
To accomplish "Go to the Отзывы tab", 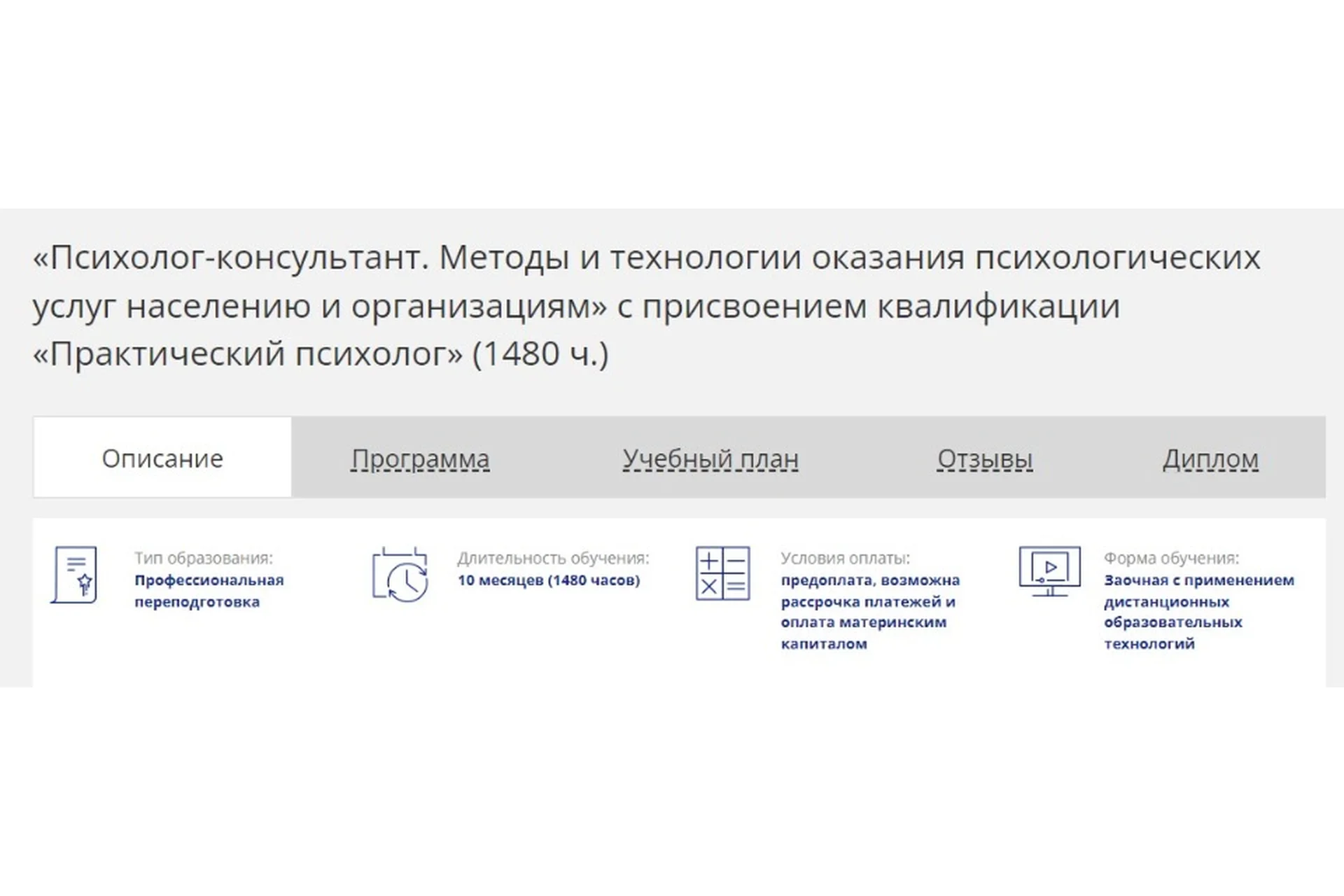I will tap(984, 459).
